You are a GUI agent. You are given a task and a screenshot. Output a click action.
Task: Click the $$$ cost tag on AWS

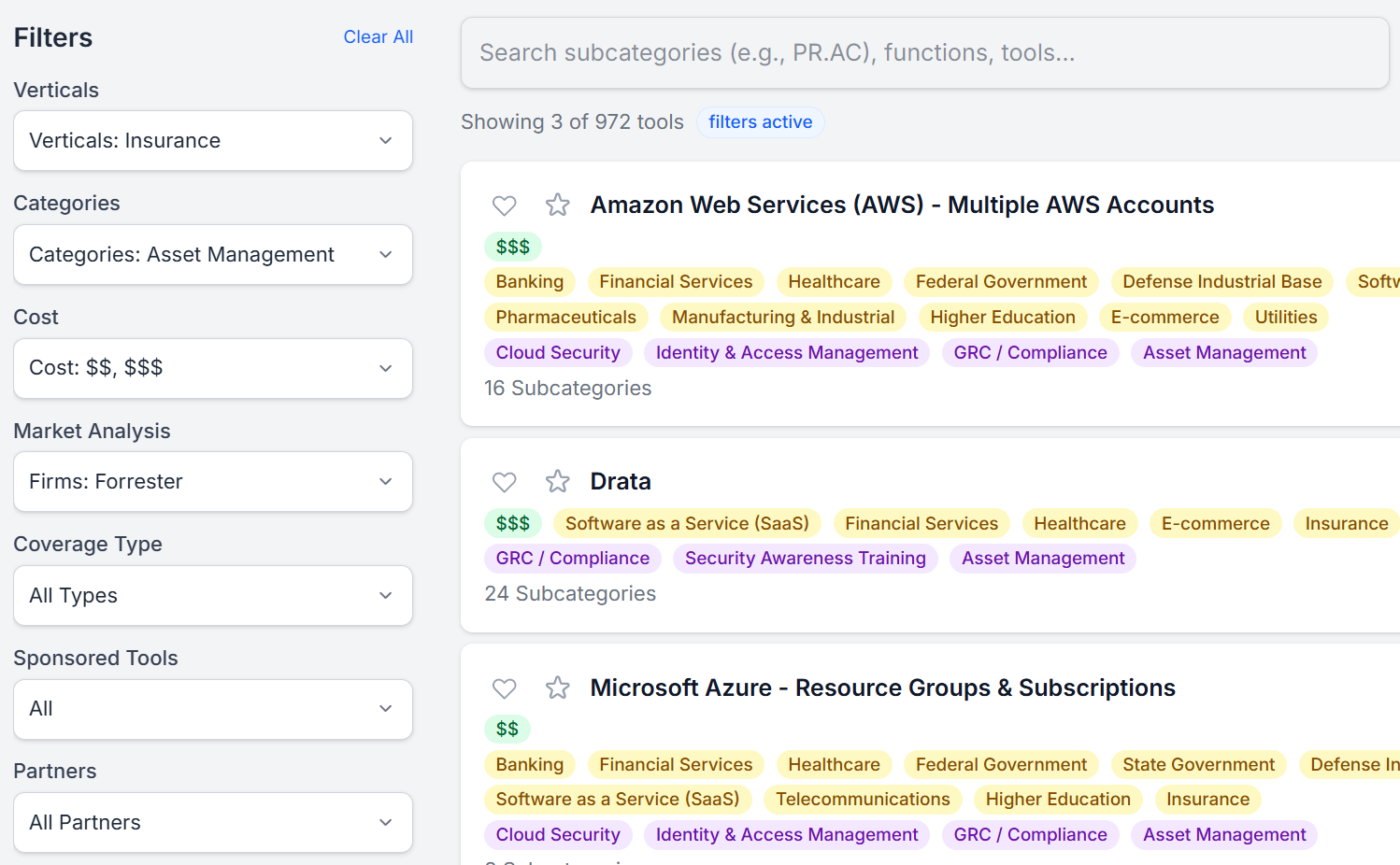tap(513, 247)
